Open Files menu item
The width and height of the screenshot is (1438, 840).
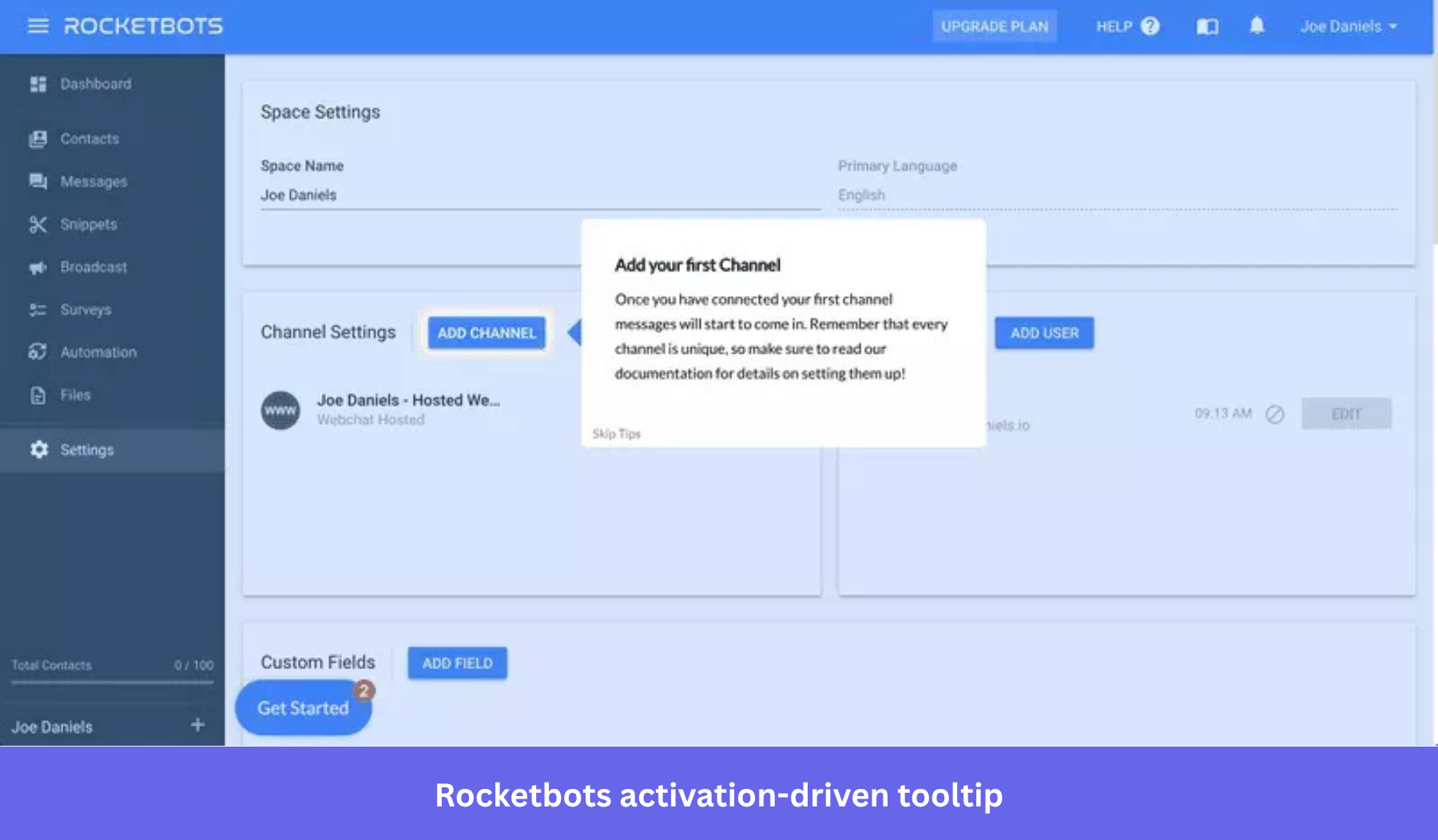[x=112, y=395]
